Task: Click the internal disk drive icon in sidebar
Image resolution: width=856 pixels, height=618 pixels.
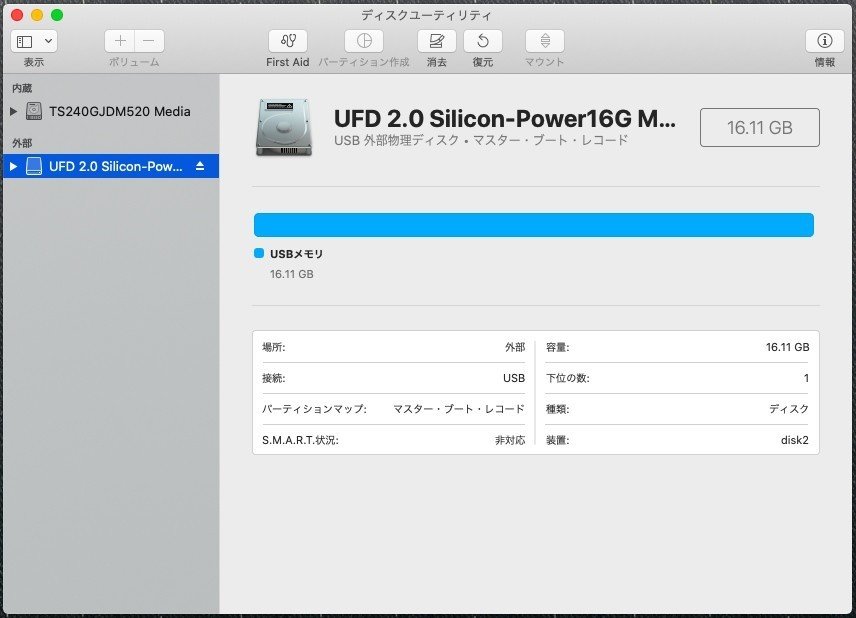Action: [x=34, y=111]
